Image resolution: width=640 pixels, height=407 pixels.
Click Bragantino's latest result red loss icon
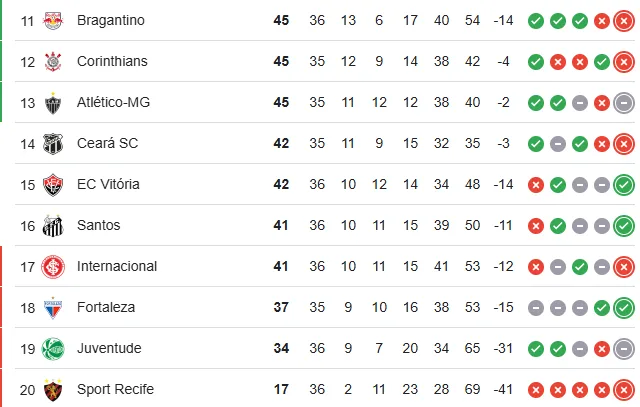click(624, 20)
